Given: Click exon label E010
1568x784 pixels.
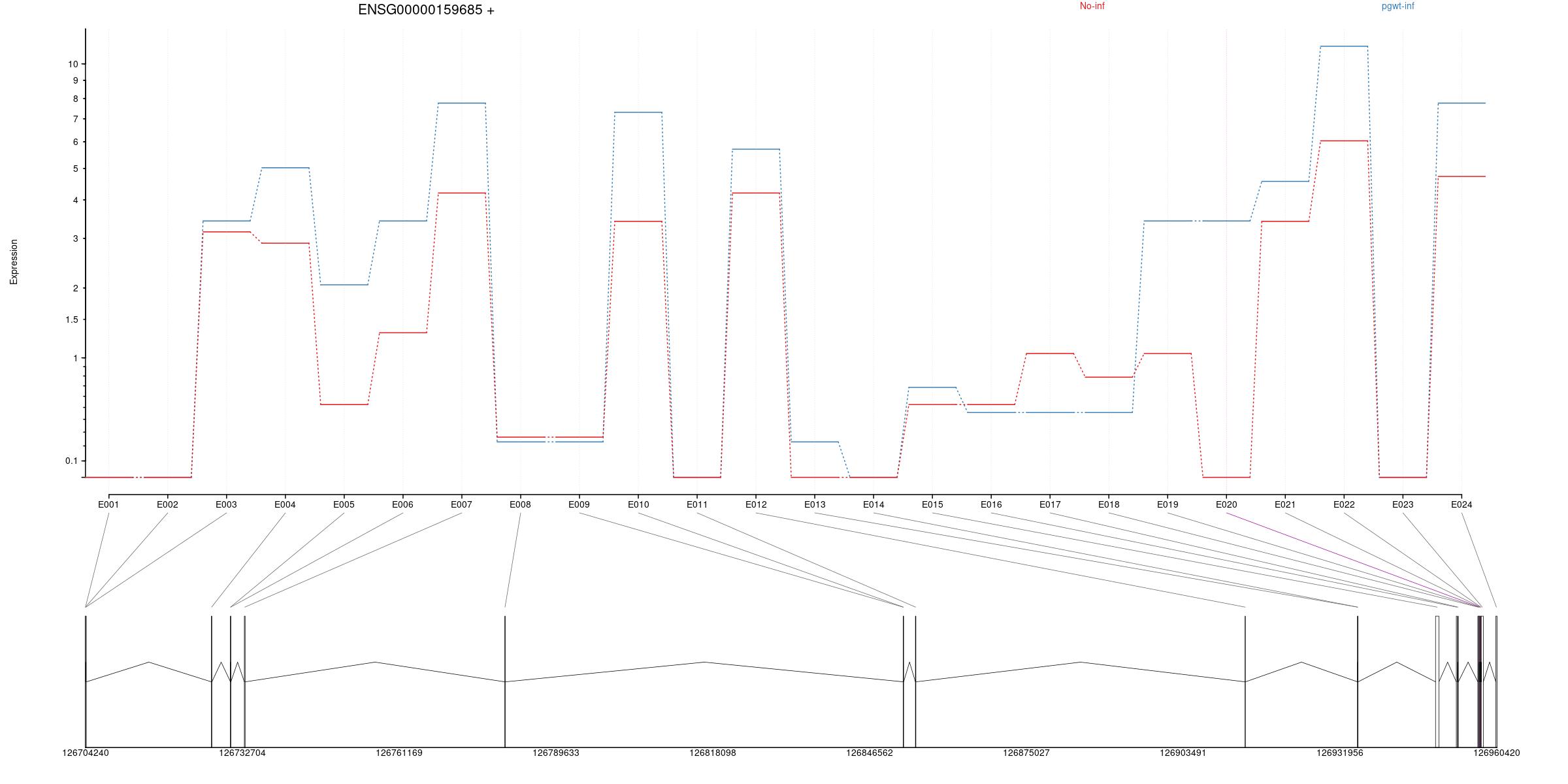Looking at the screenshot, I should [x=638, y=504].
